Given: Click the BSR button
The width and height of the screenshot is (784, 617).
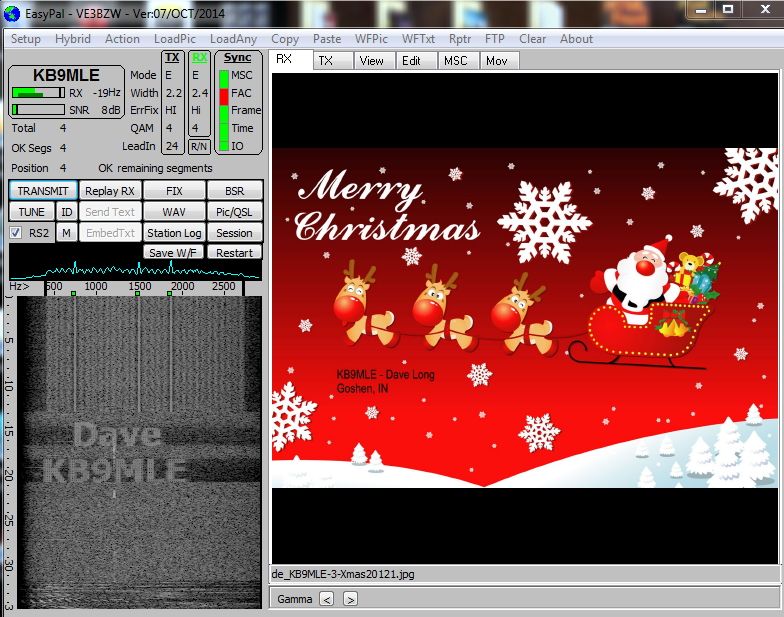Looking at the screenshot, I should click(234, 191).
